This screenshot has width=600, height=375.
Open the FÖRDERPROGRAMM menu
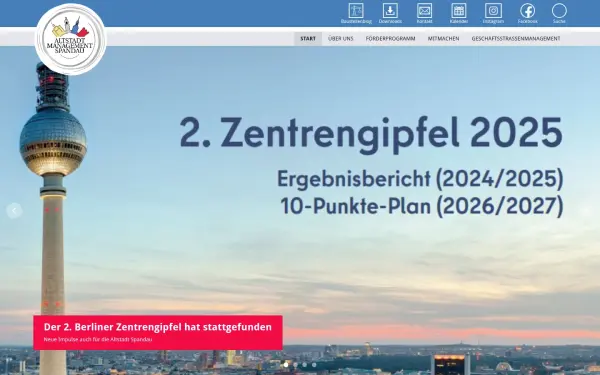tap(390, 39)
